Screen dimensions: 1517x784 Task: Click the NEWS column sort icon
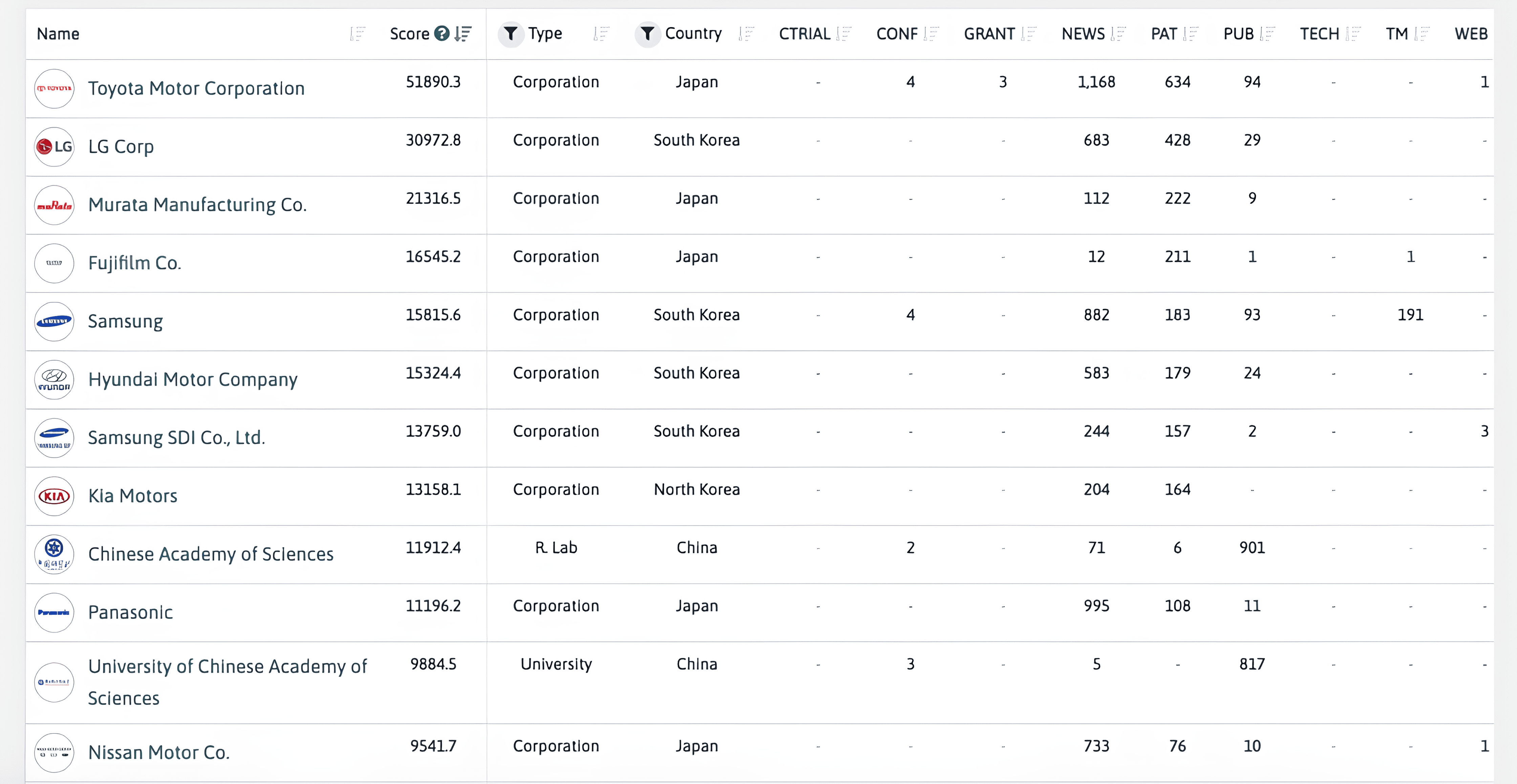click(1118, 34)
